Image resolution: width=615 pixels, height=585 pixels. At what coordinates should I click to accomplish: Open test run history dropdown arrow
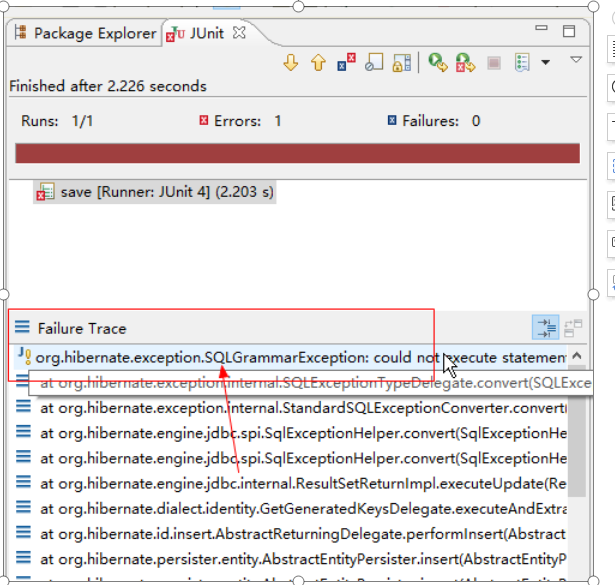[x=546, y=62]
